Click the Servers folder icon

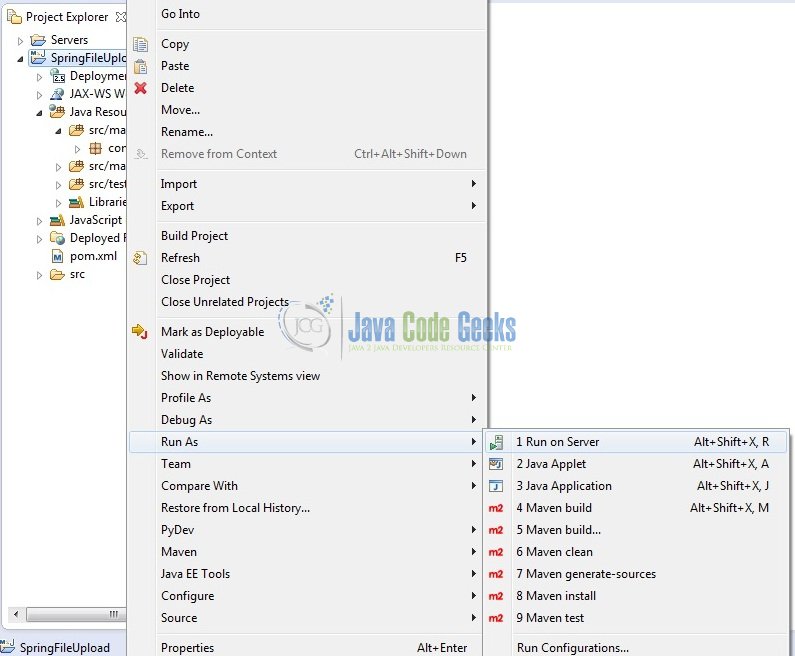point(38,40)
